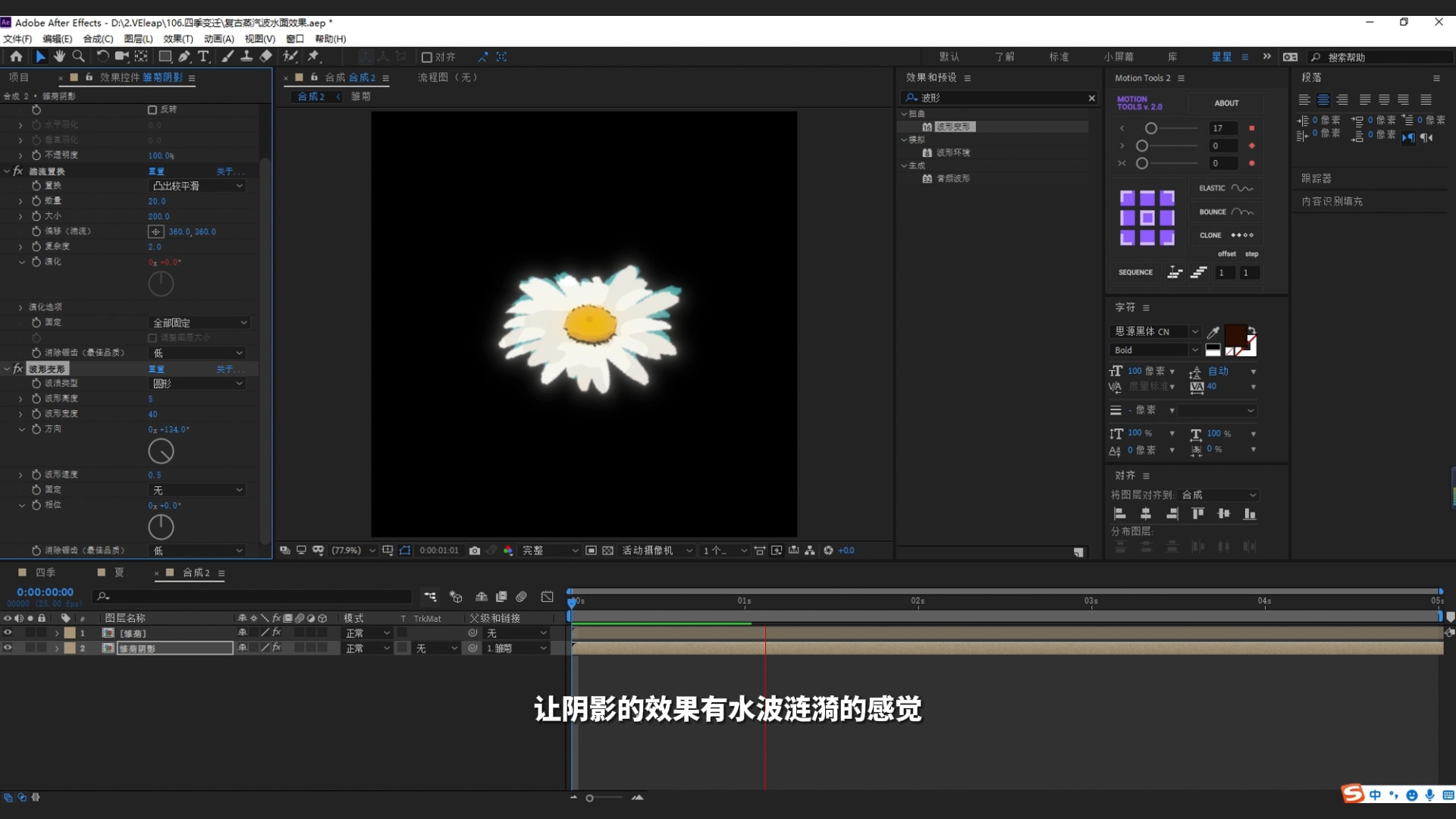Open the 完整 resolution dropdown
Image resolution: width=1456 pixels, height=819 pixels.
tap(550, 551)
